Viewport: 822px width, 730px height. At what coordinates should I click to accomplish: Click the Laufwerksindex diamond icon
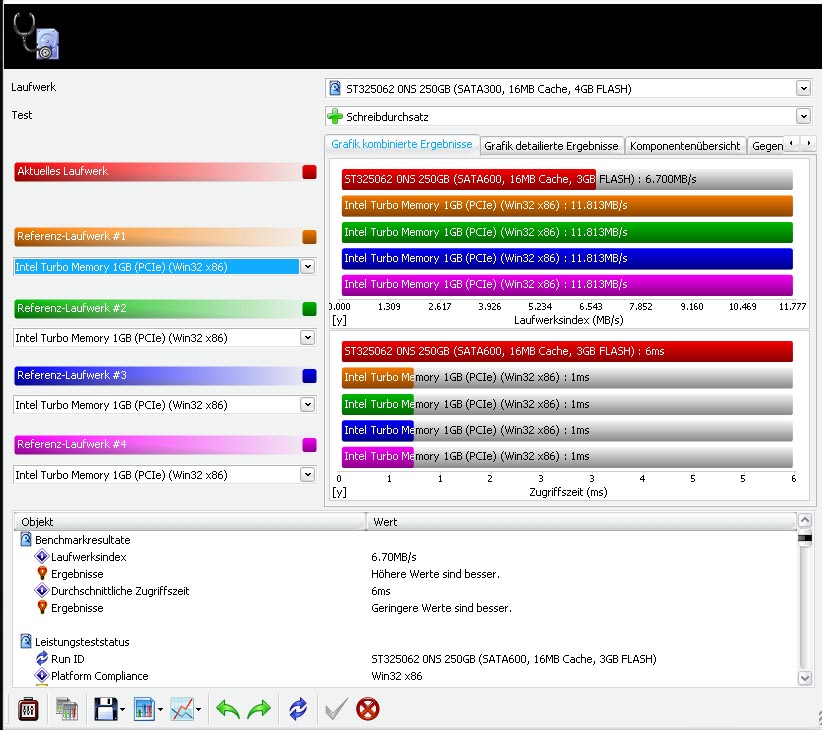click(x=41, y=557)
